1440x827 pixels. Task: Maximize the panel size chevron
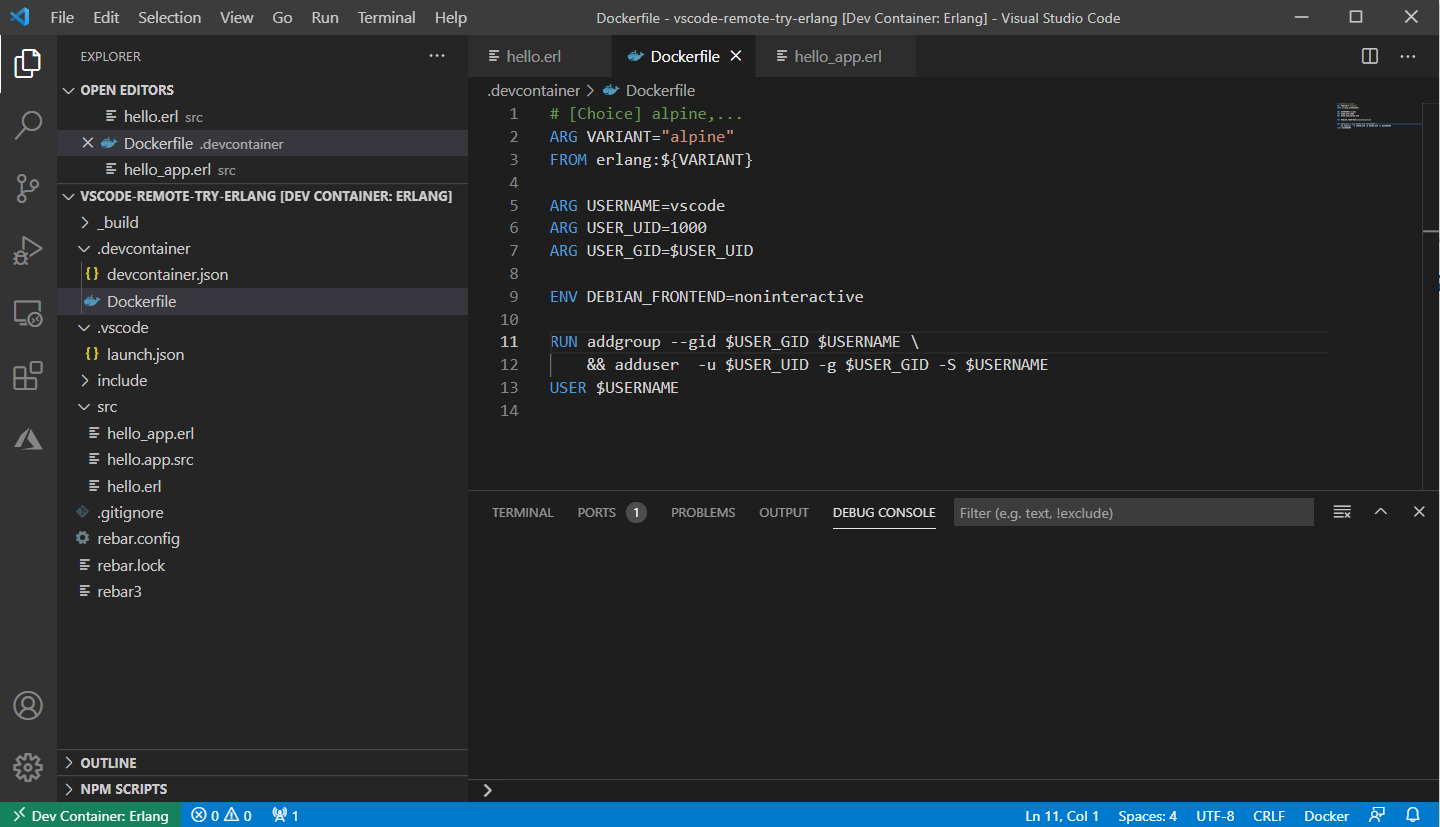[x=1381, y=512]
